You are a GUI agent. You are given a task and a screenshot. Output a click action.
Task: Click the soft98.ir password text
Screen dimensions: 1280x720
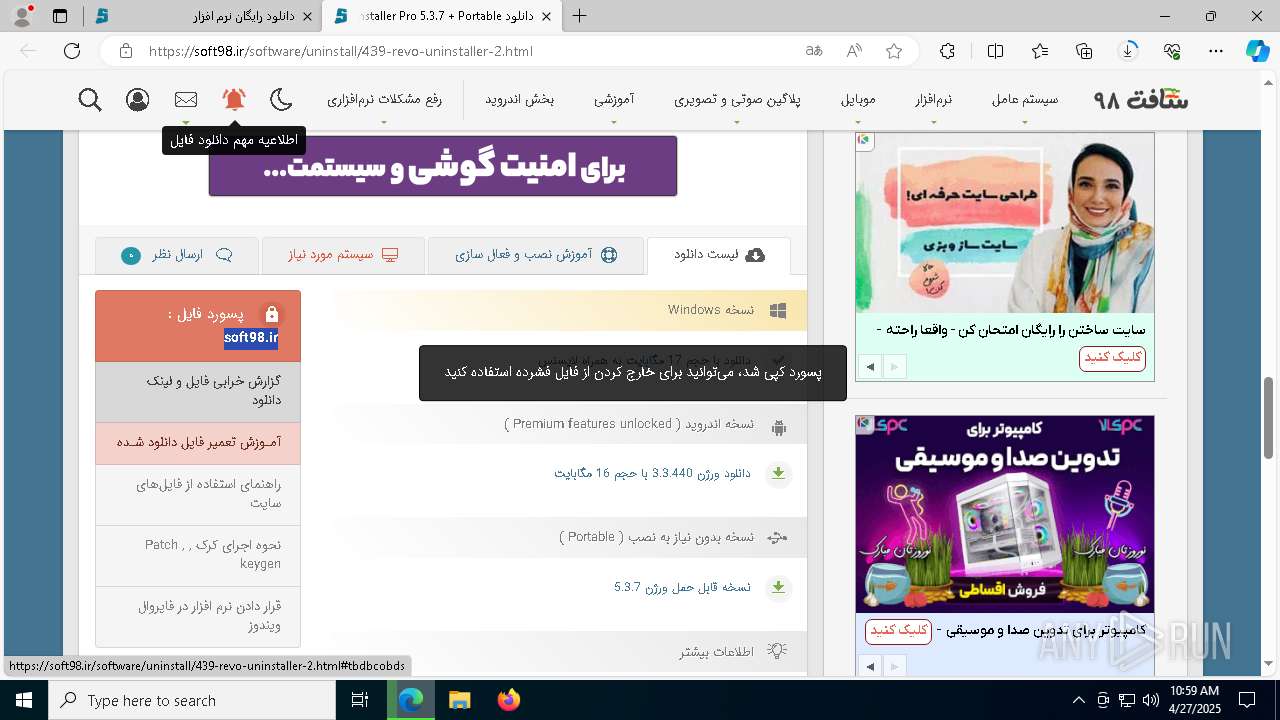point(251,338)
